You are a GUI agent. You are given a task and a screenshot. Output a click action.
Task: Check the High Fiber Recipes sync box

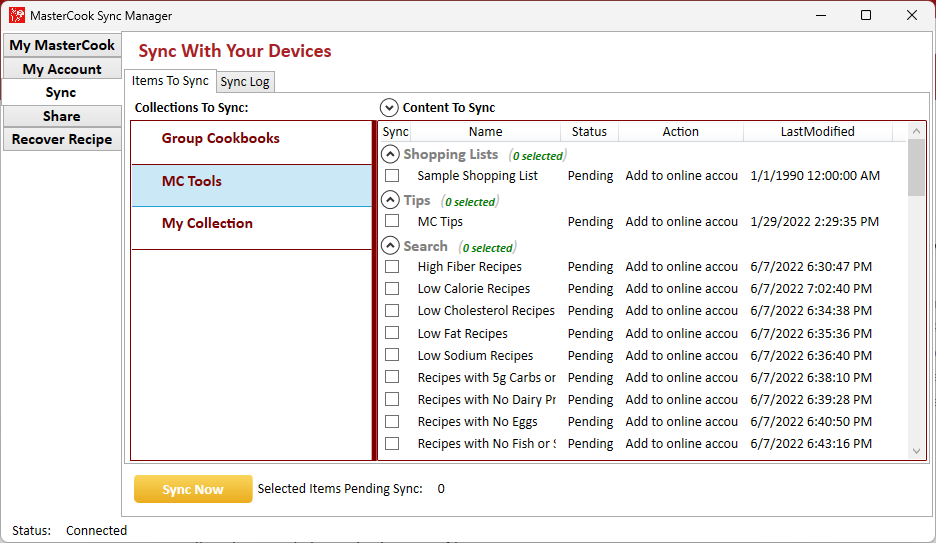pyautogui.click(x=392, y=266)
